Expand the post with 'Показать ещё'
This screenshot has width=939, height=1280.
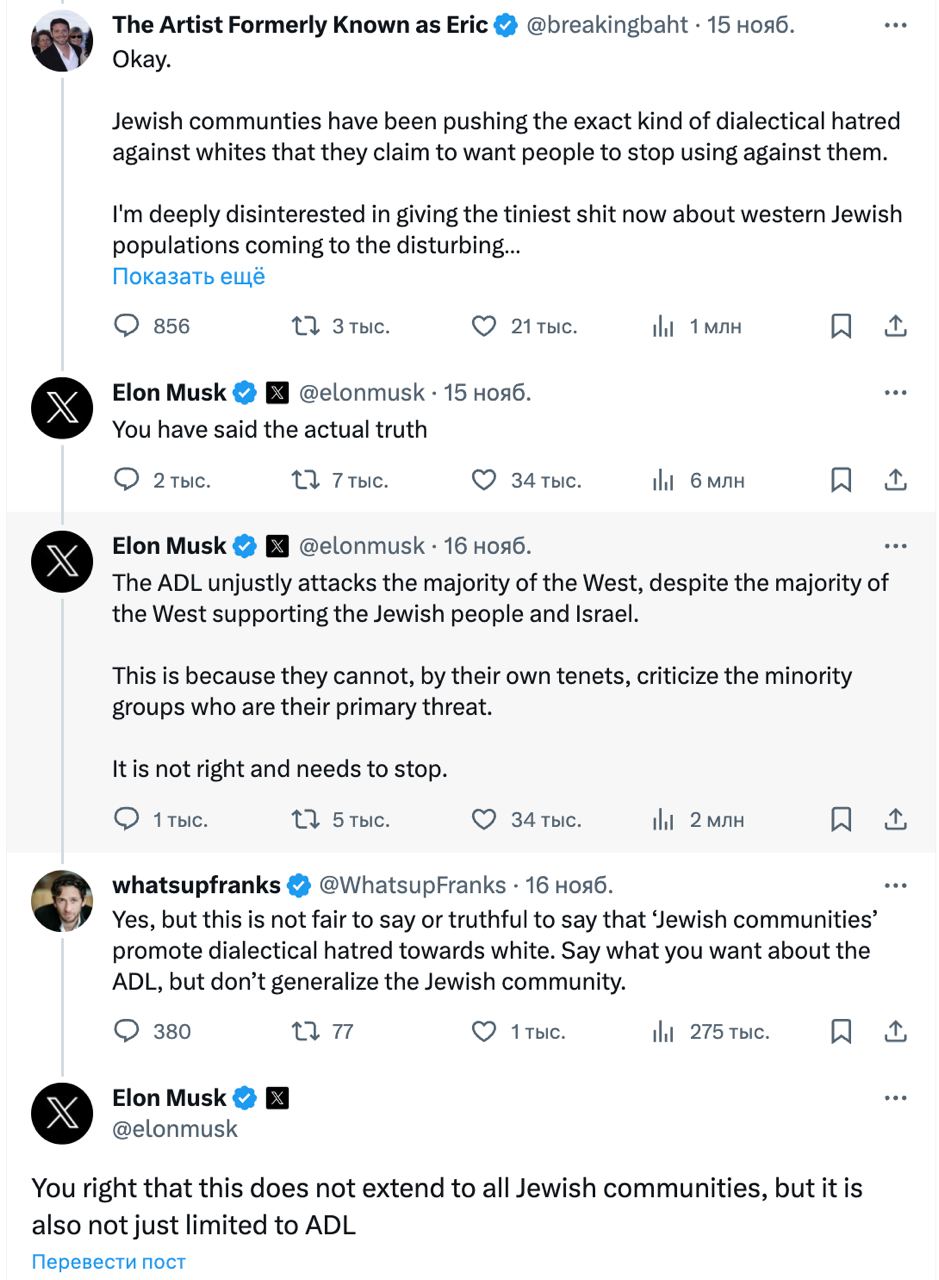[188, 275]
